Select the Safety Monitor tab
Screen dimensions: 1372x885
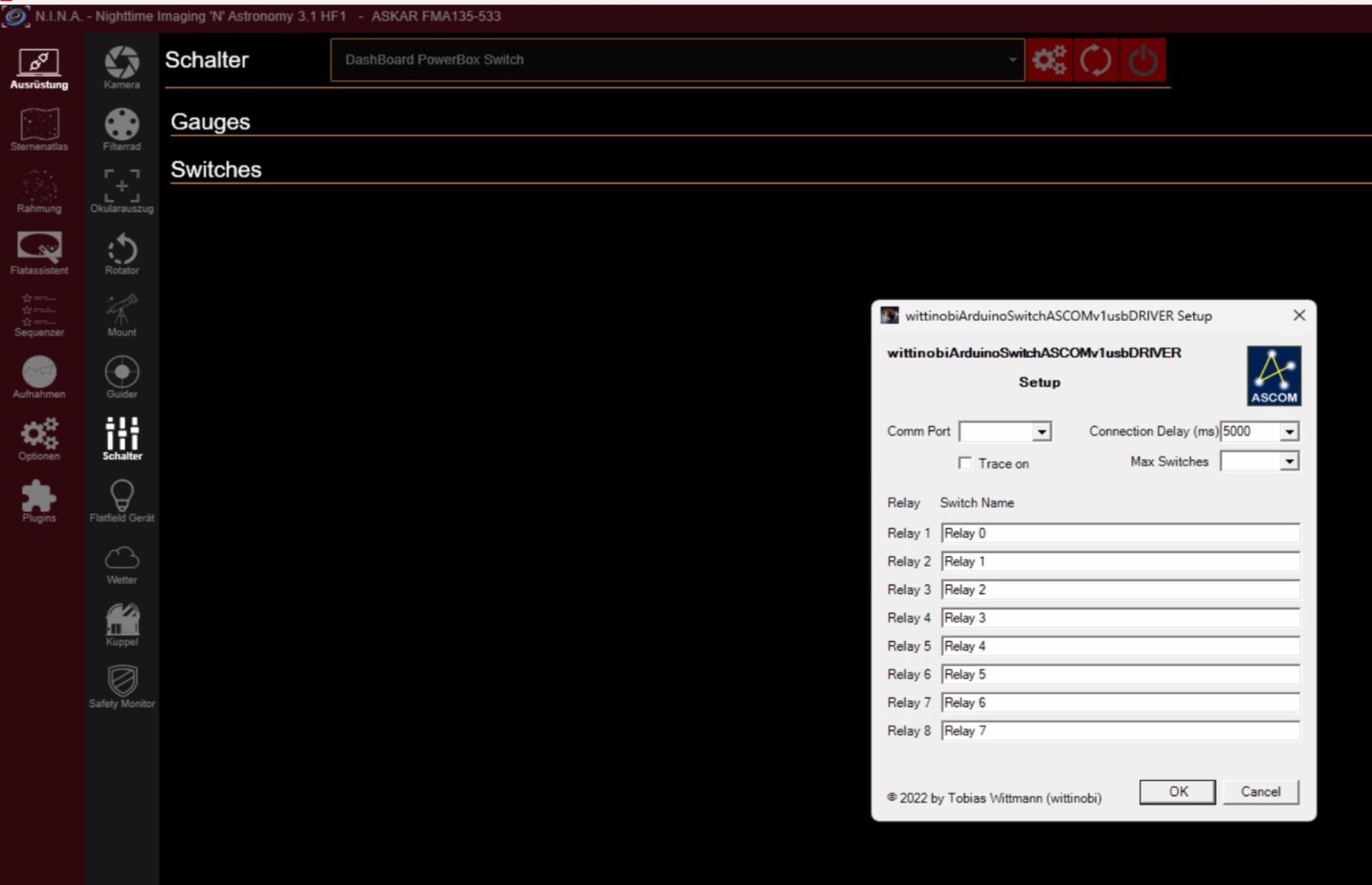pyautogui.click(x=122, y=687)
